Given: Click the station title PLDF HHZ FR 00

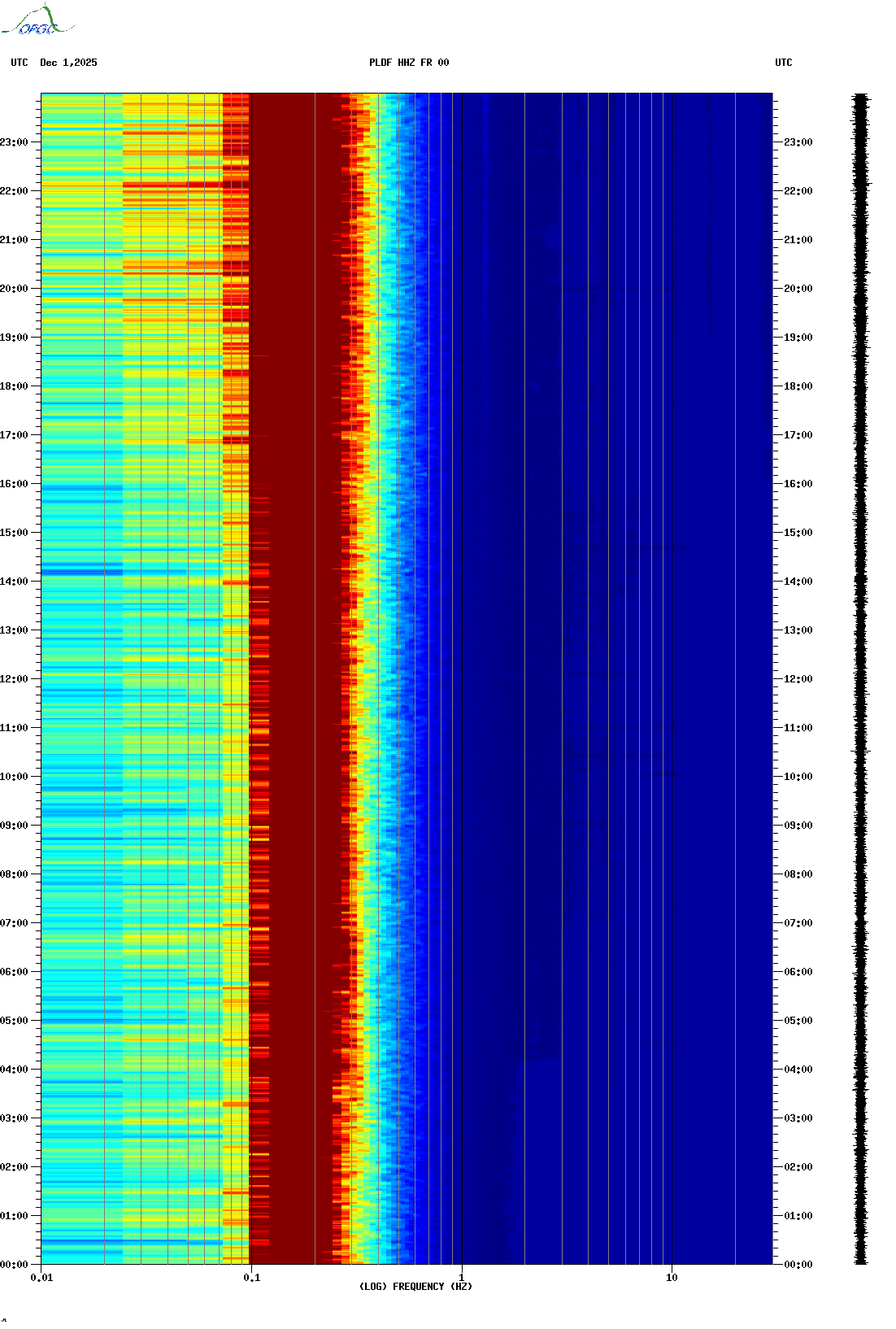Looking at the screenshot, I should click(408, 63).
